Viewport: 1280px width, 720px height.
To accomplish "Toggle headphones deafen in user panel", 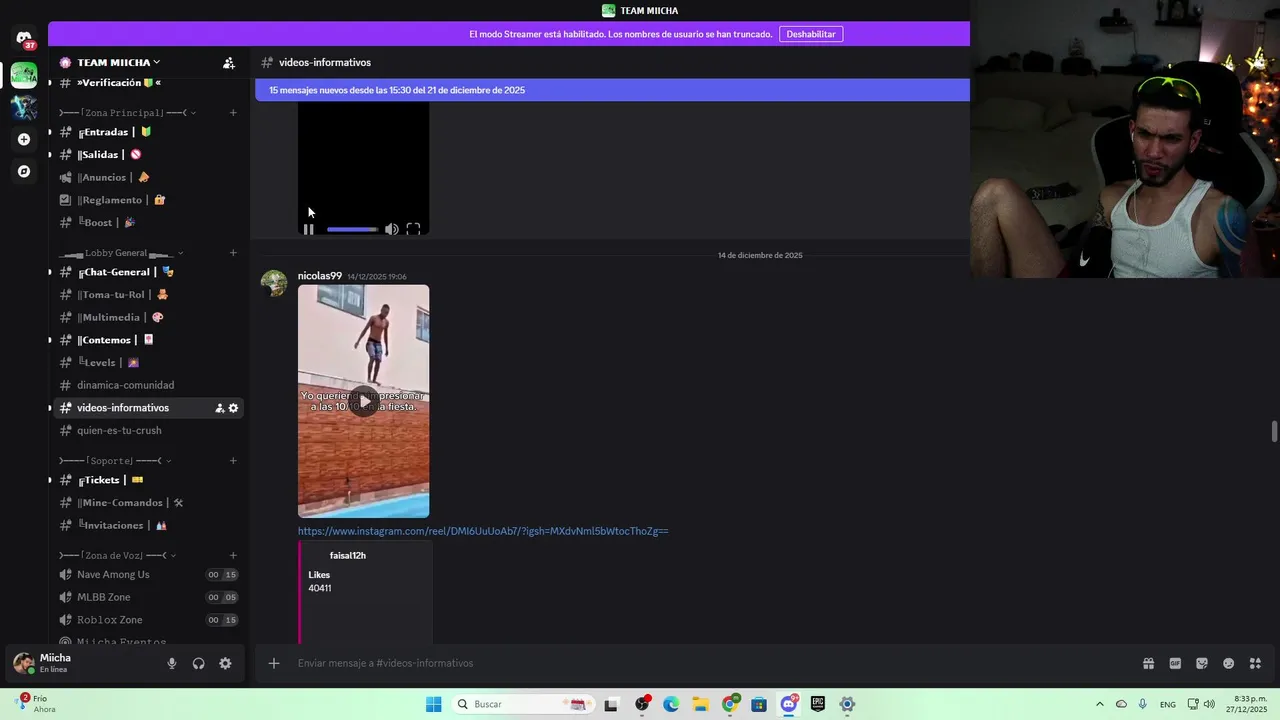I will 198,663.
